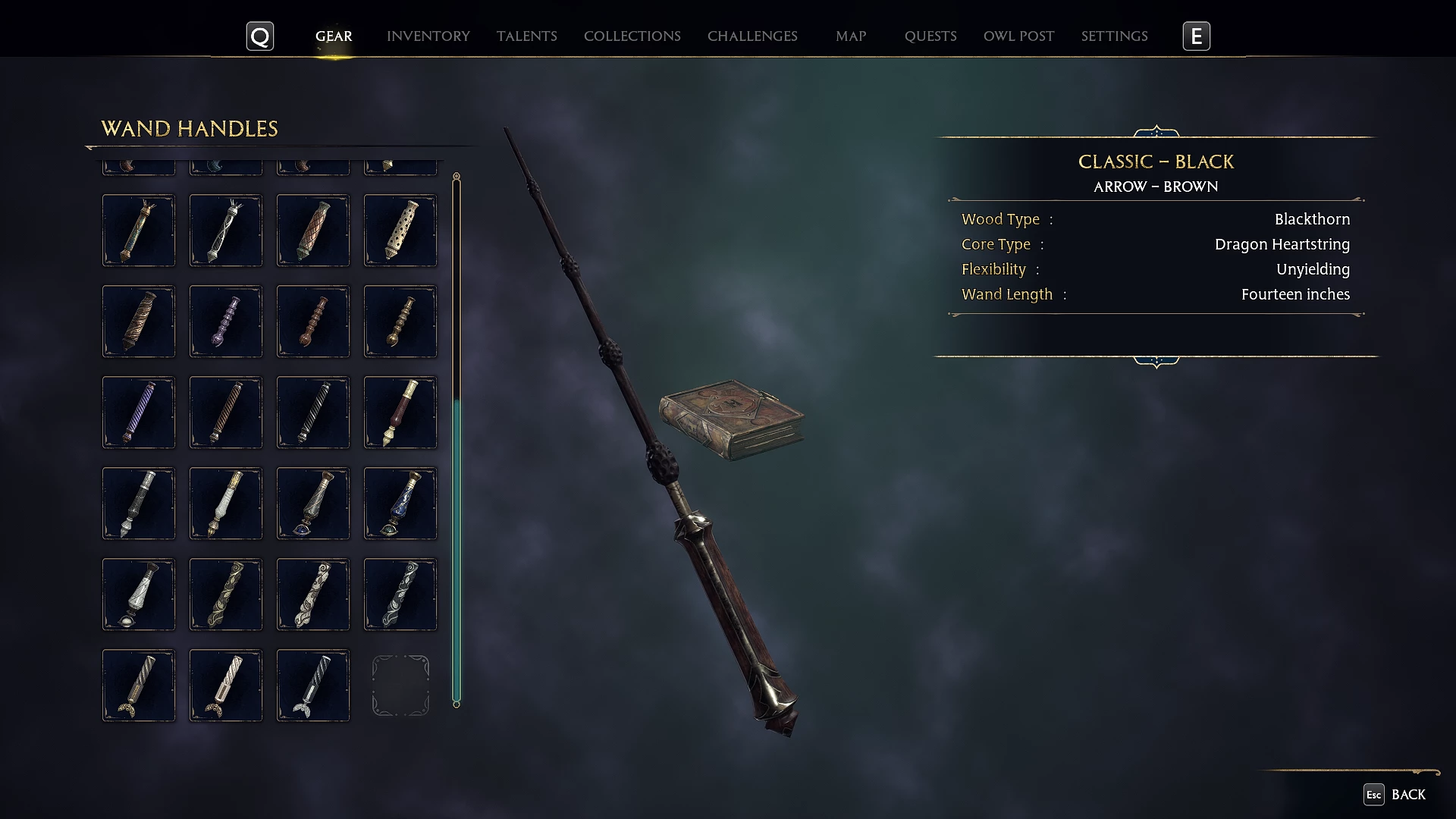Screen dimensions: 1456x819
Task: Click the E next-tab button
Action: click(x=1197, y=36)
